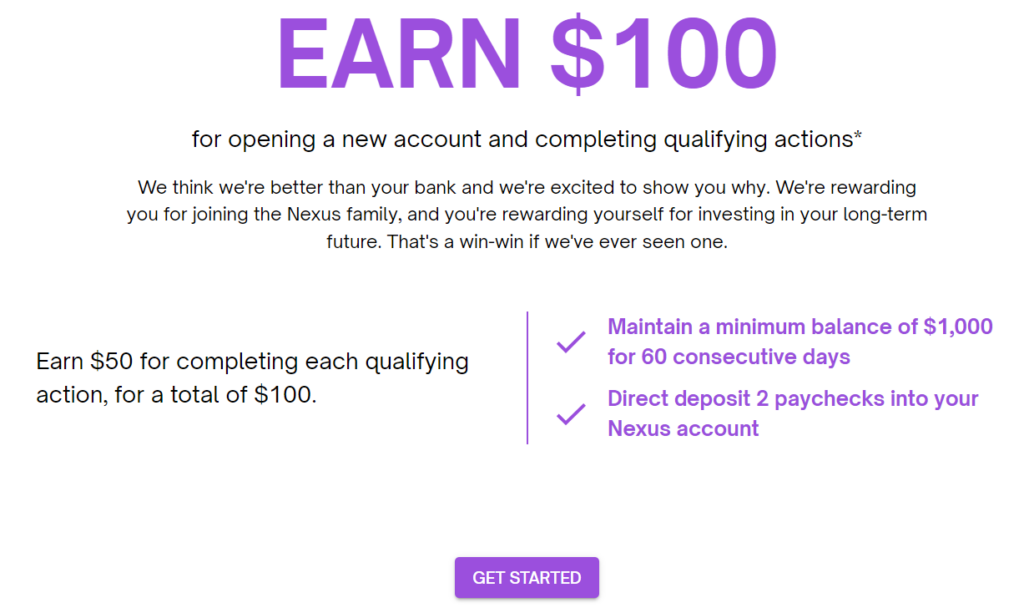Screen dimensions: 1024x608
Task: Click the purple vertical divider line
Action: click(527, 377)
